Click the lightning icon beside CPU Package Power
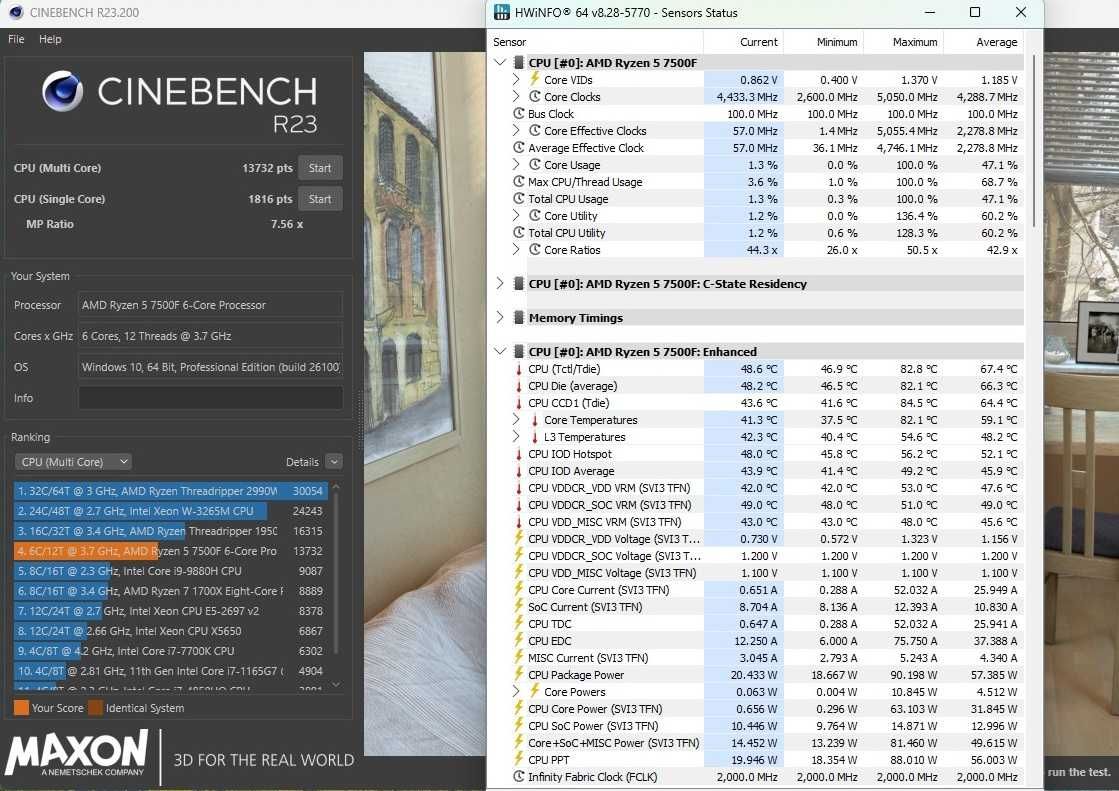Image resolution: width=1119 pixels, height=791 pixels. (519, 675)
